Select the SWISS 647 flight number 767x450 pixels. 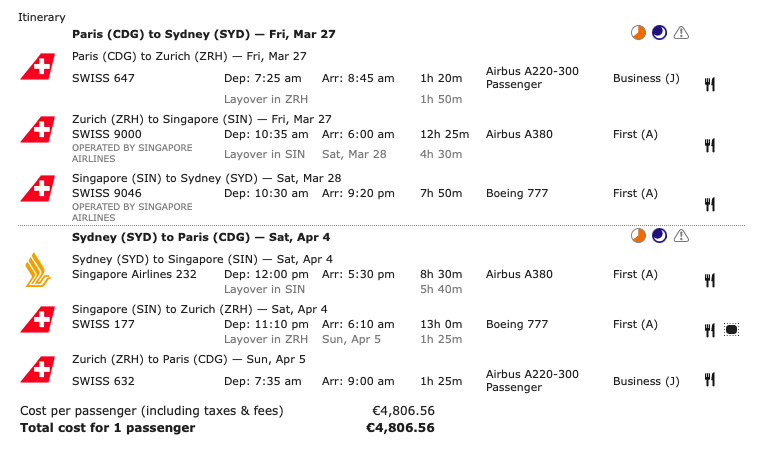click(x=103, y=78)
